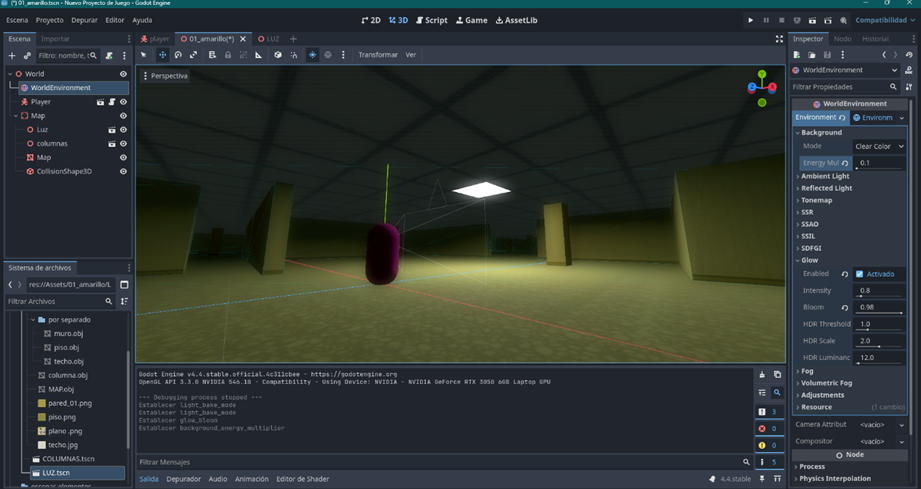921x489 pixels.
Task: Select the Rotate mode tool
Action: (178, 55)
